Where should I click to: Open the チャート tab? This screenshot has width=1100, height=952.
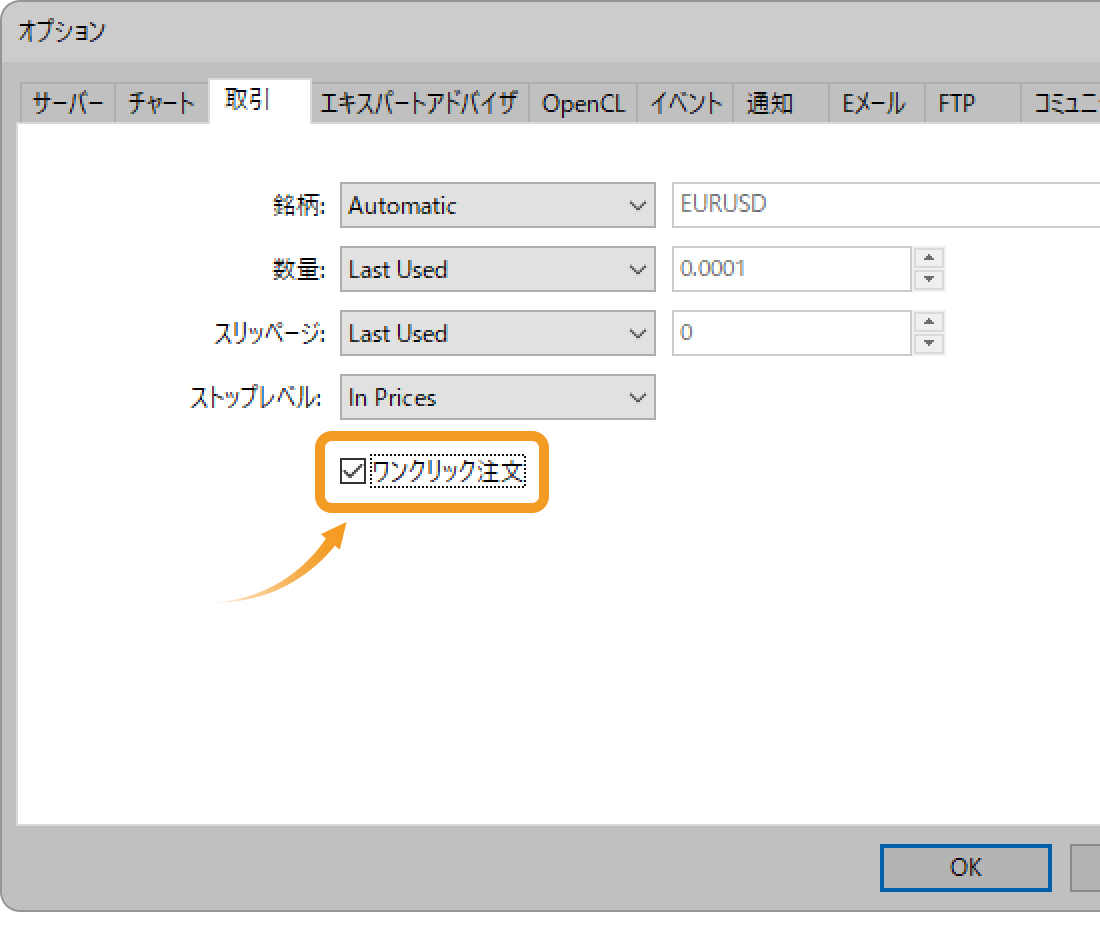click(162, 103)
